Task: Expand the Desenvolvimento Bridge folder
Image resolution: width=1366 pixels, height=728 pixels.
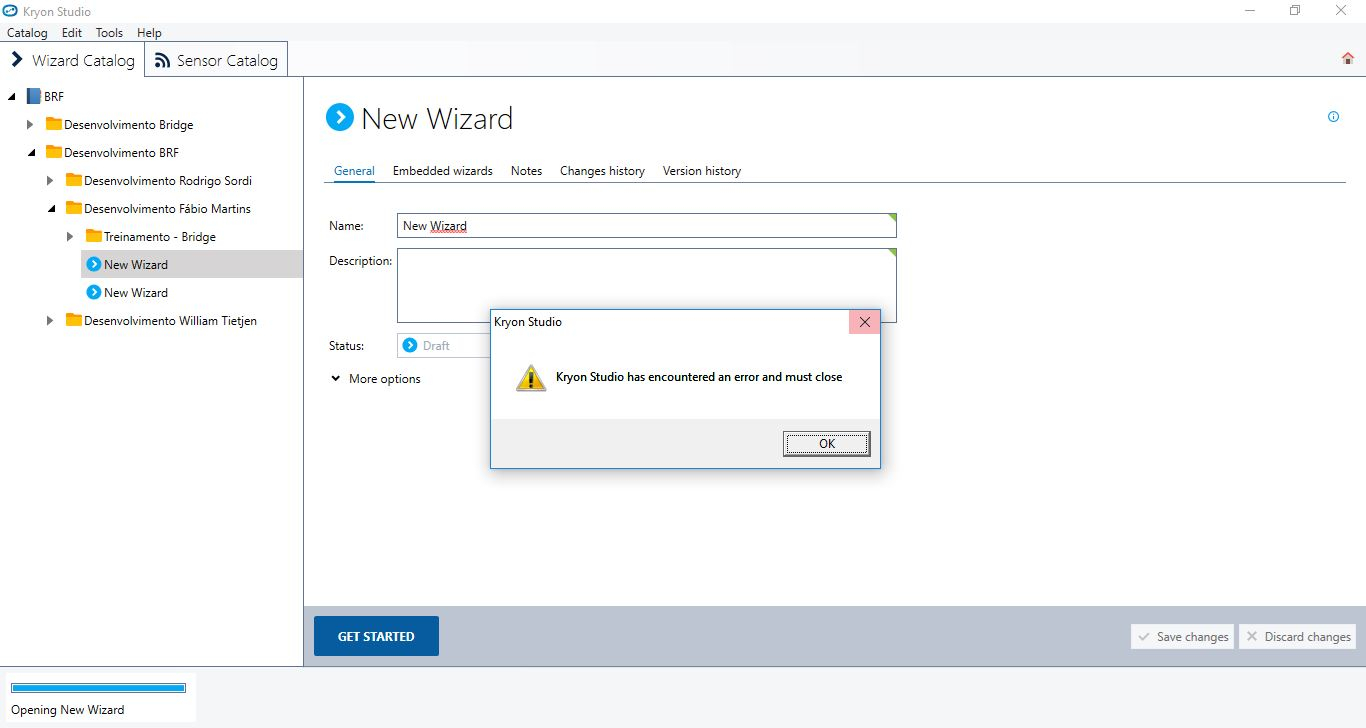Action: 31,125
